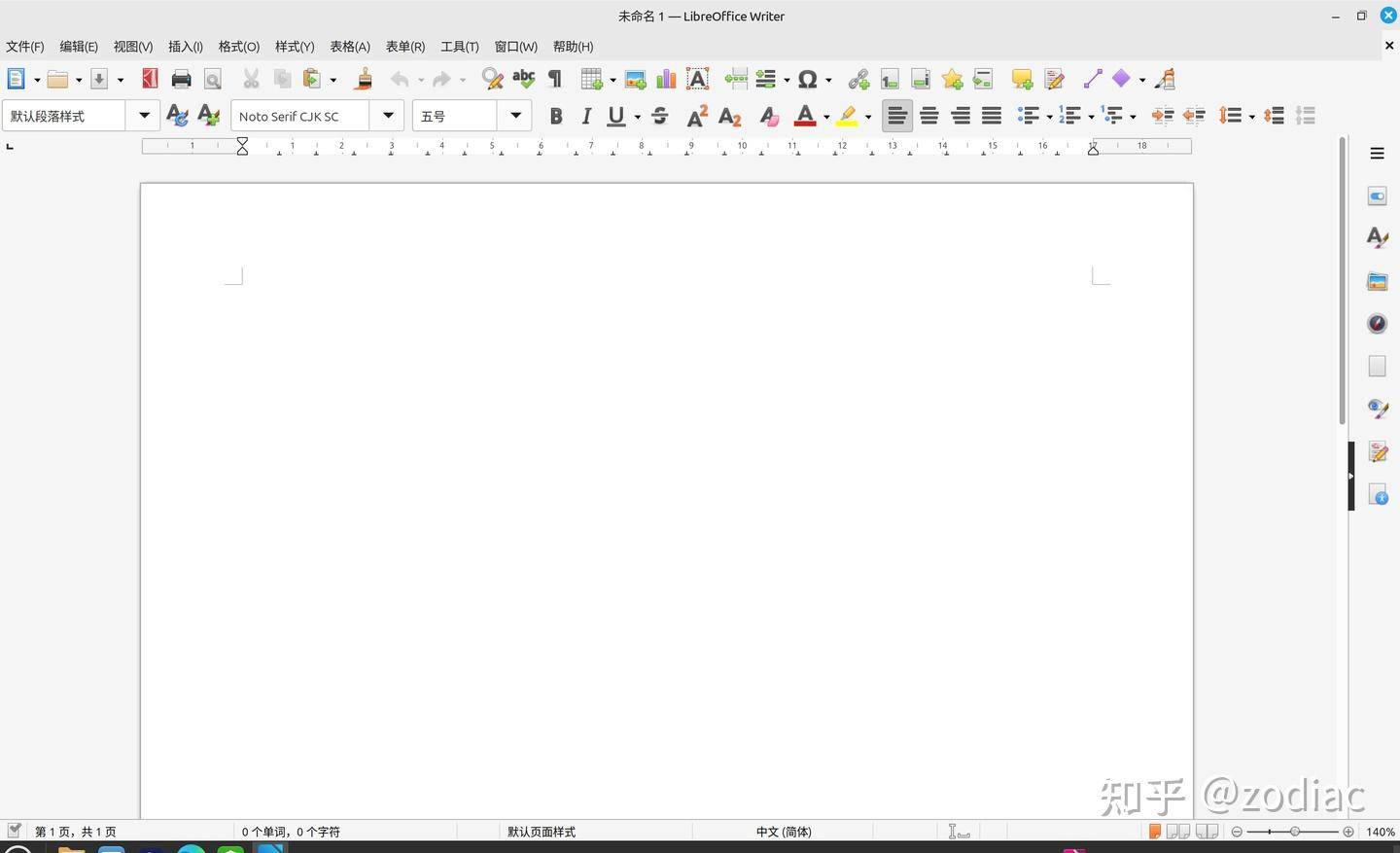Expand font size dropdown 五号
Screen dimensions: 1400x853
point(515,116)
